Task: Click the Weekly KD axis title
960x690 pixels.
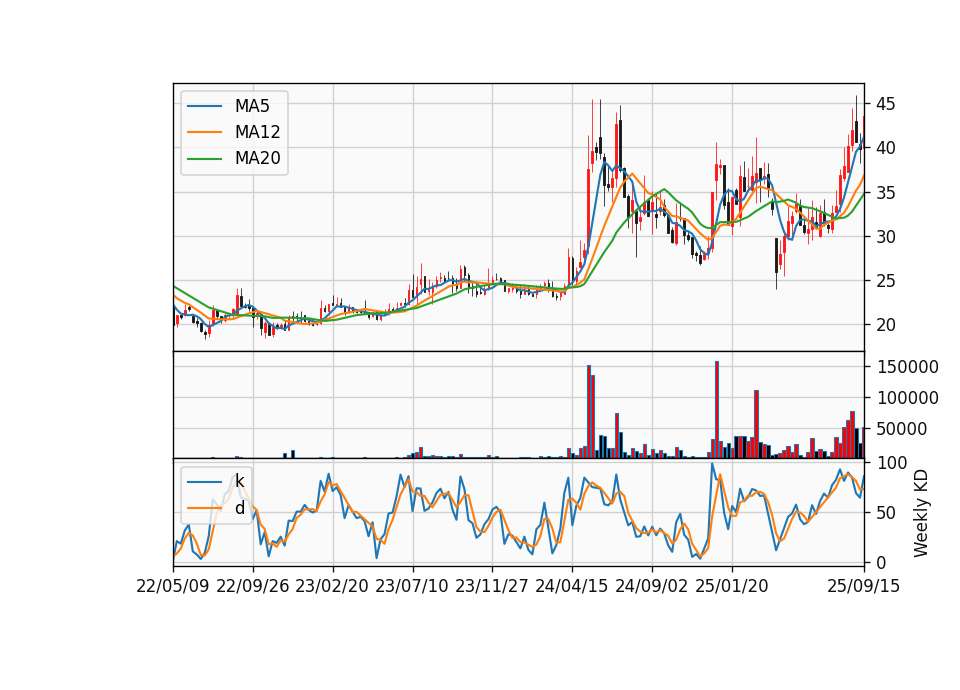Action: (x=921, y=513)
